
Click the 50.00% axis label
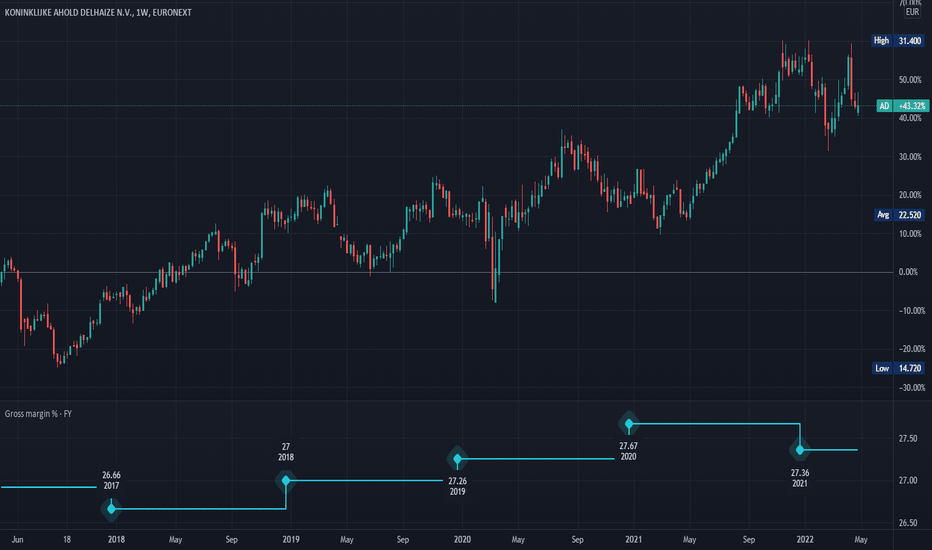910,80
